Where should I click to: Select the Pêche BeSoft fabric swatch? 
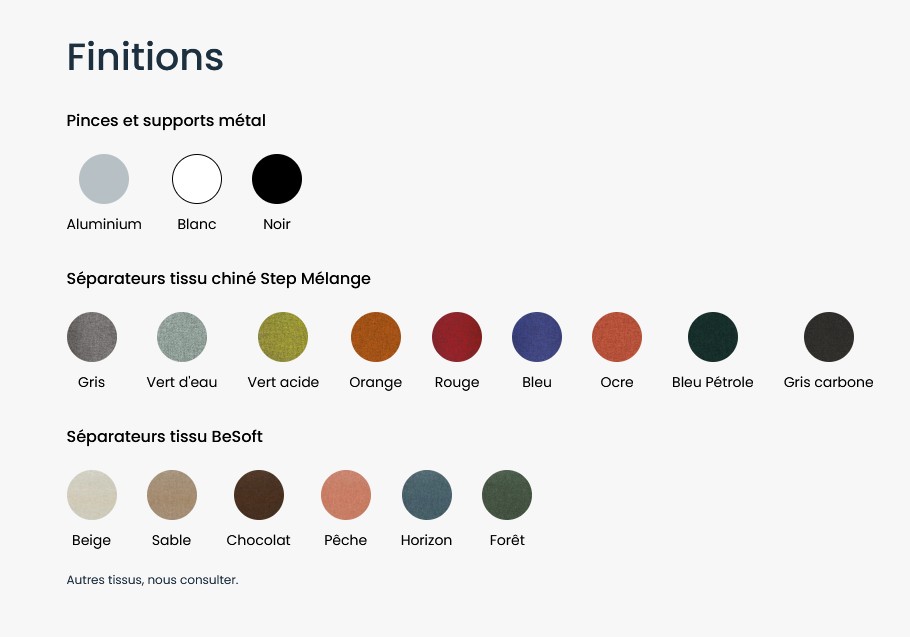[346, 495]
